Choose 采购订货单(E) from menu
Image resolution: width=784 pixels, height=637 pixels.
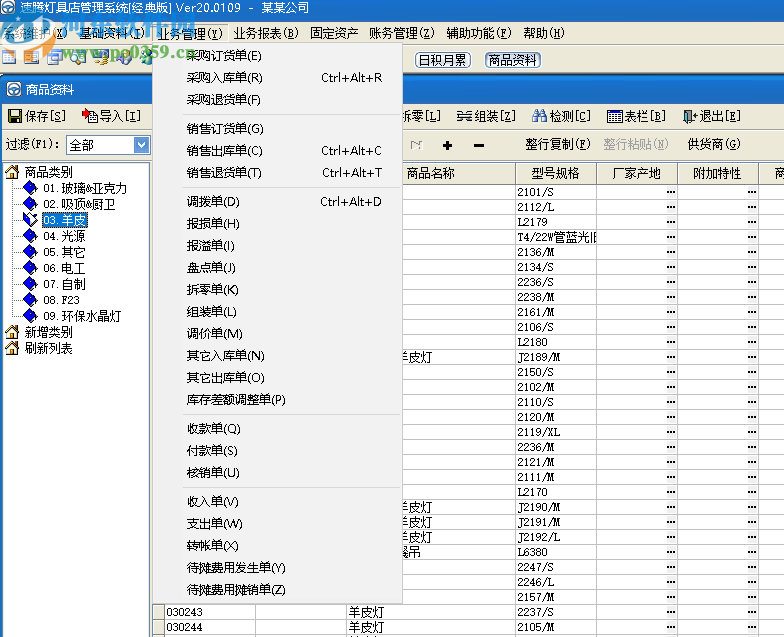(278, 56)
